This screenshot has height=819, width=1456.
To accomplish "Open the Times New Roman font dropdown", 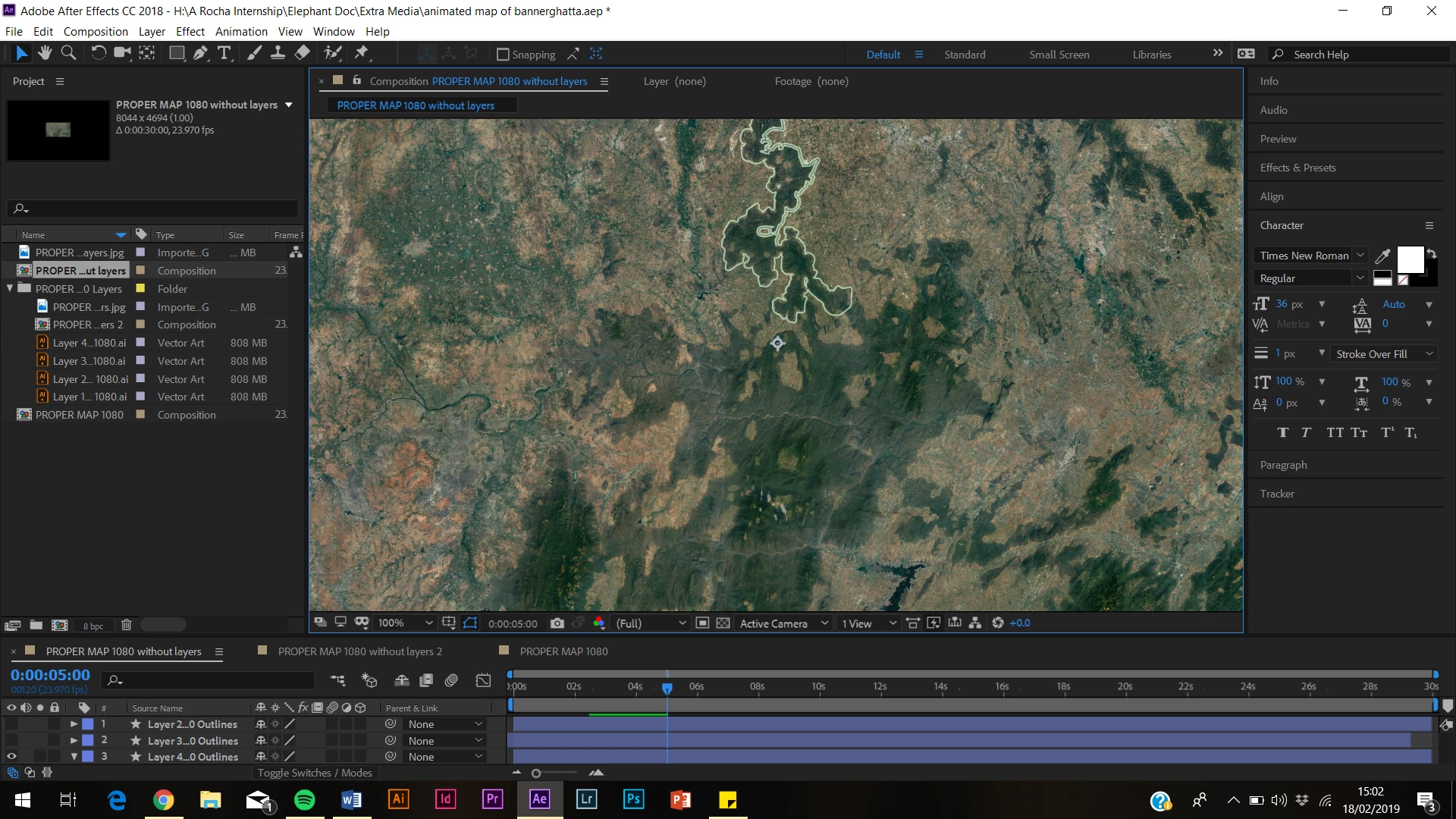I will pos(1360,256).
